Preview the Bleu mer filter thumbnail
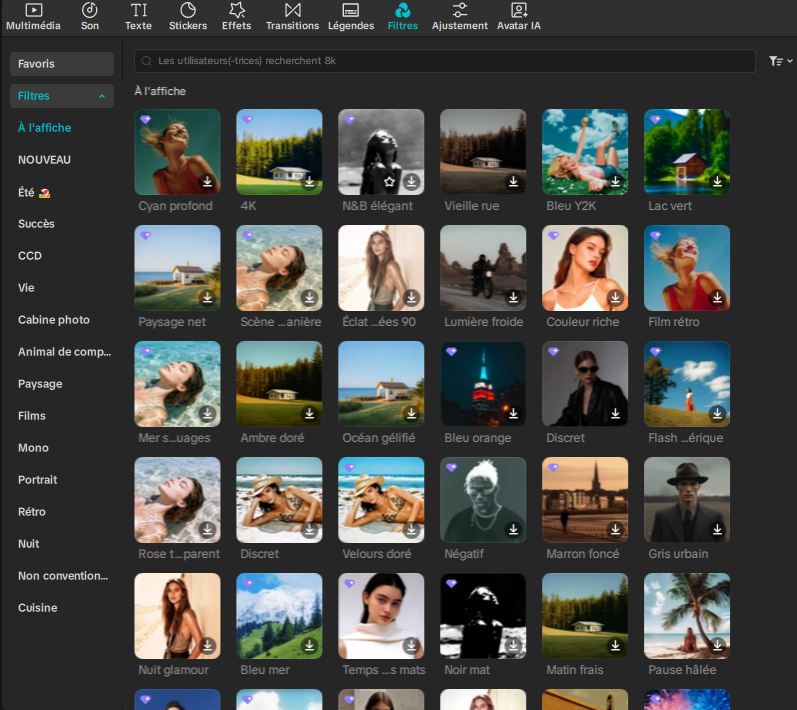797x710 pixels. pyautogui.click(x=279, y=616)
